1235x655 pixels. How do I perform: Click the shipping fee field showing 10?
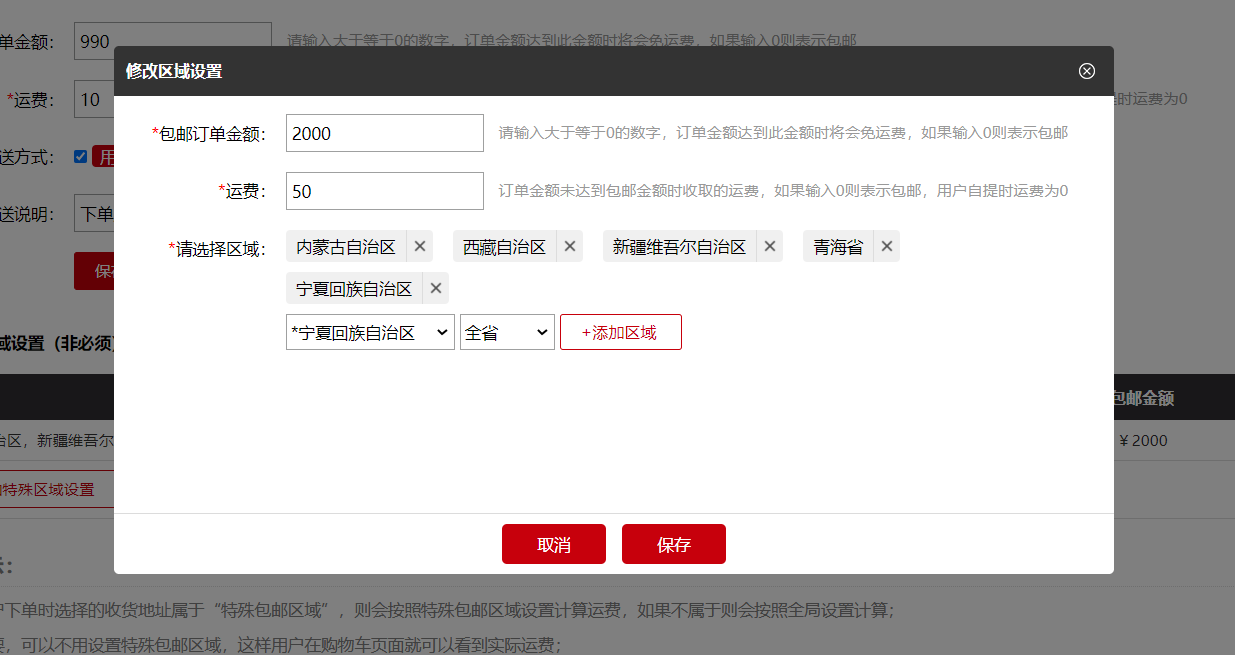(90, 100)
